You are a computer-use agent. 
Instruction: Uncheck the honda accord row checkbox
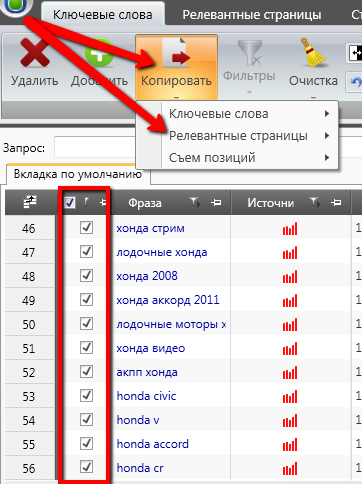click(86, 444)
